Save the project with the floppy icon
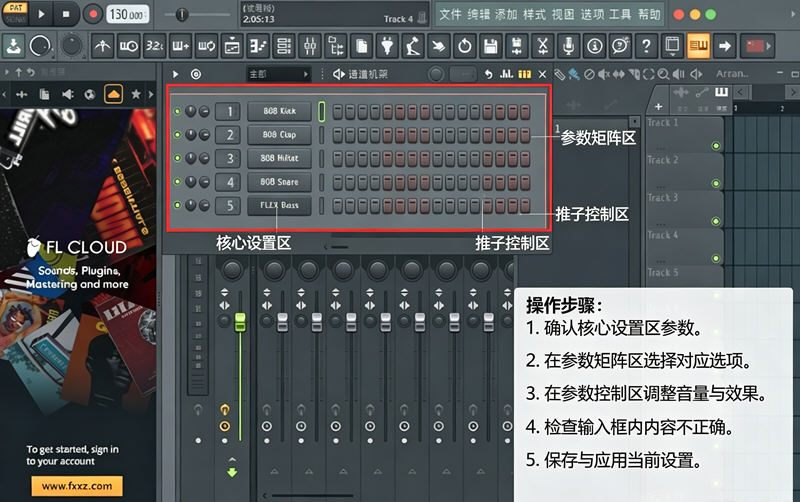 click(x=490, y=46)
